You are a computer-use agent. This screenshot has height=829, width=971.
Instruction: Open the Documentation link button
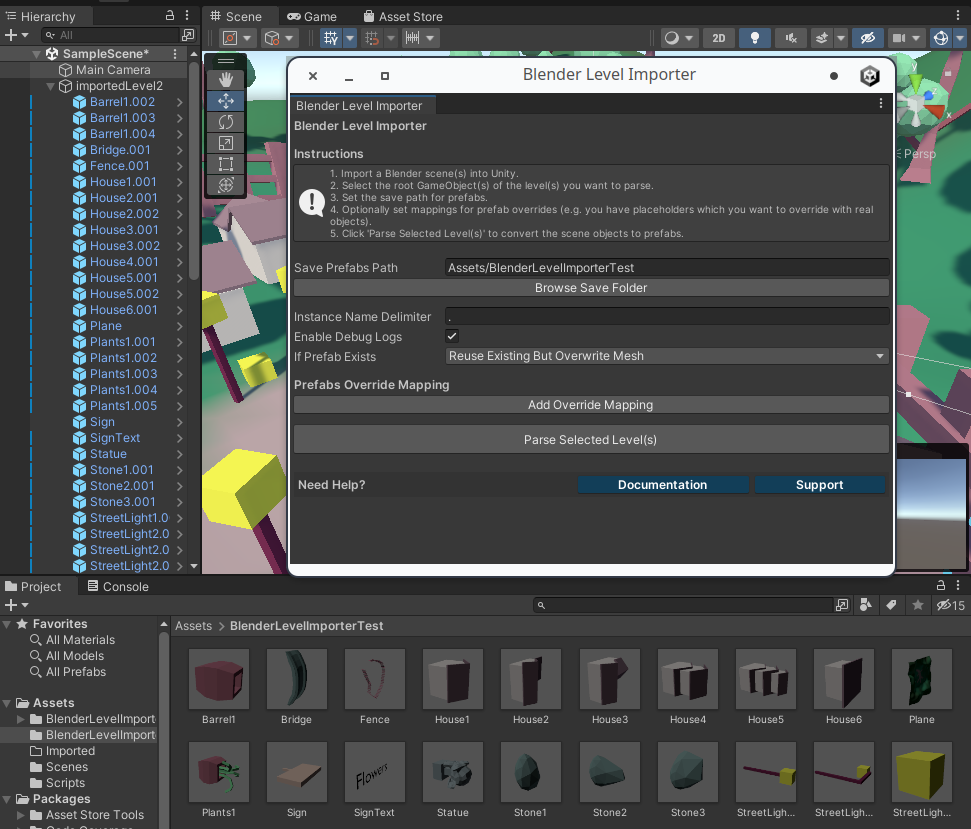coord(663,485)
